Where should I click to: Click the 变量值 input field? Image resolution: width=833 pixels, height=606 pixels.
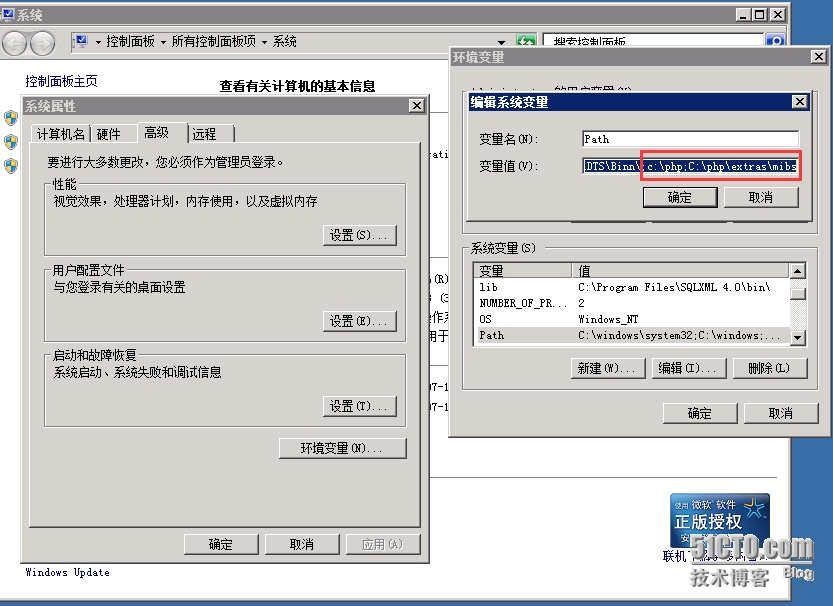coord(690,166)
